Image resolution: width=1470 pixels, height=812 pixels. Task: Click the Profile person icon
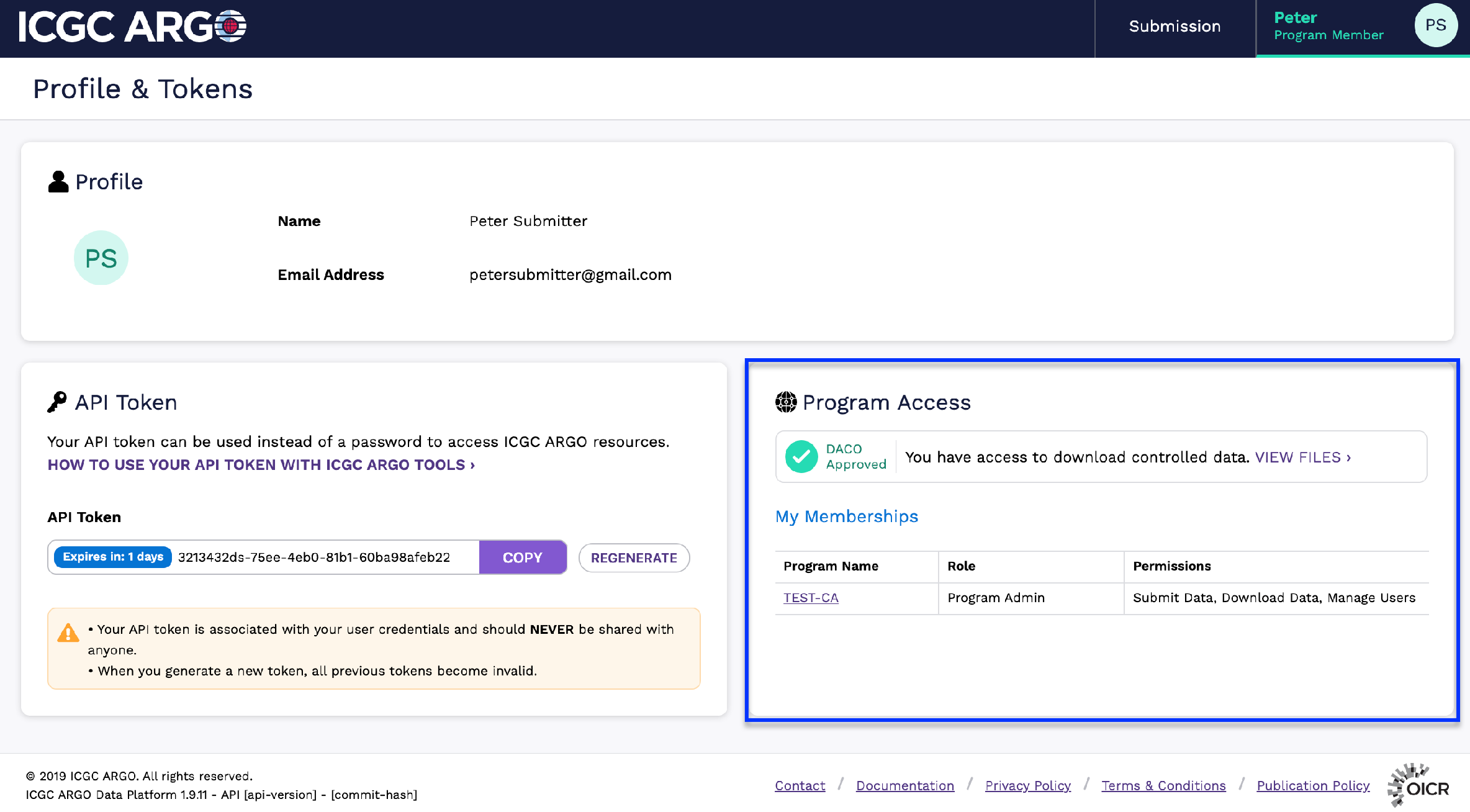click(58, 182)
